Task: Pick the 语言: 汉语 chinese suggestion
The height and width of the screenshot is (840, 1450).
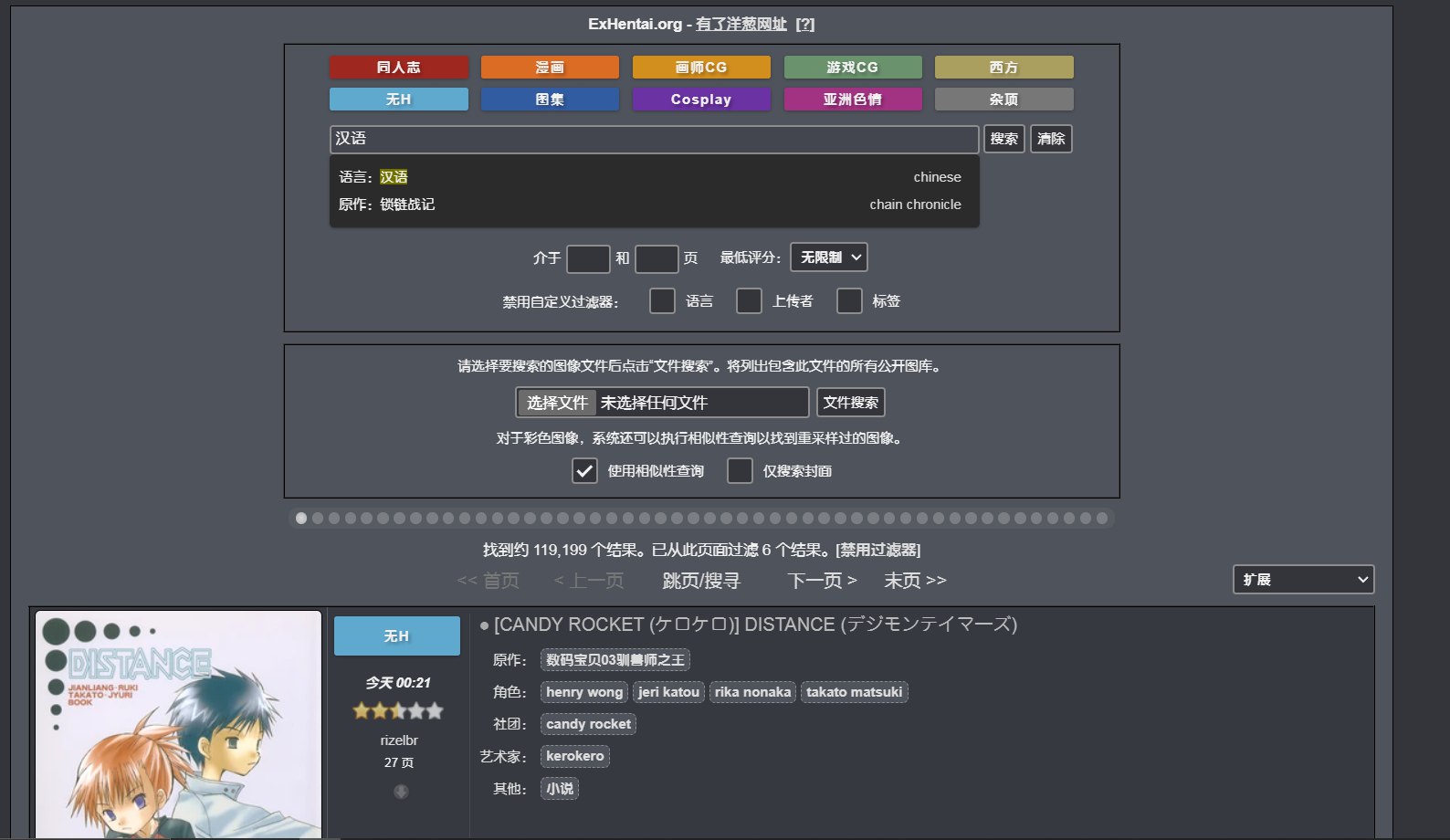Action: [x=654, y=177]
